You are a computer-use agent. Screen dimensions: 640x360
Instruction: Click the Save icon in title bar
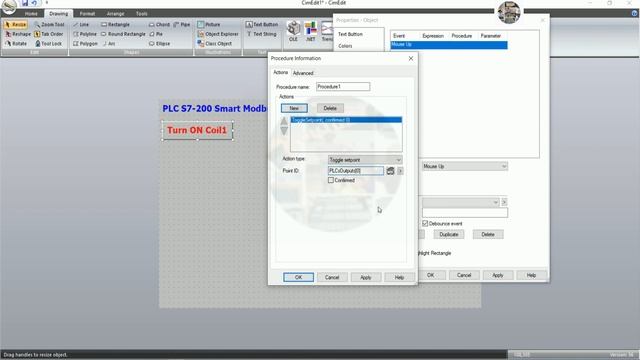tap(25, 3)
